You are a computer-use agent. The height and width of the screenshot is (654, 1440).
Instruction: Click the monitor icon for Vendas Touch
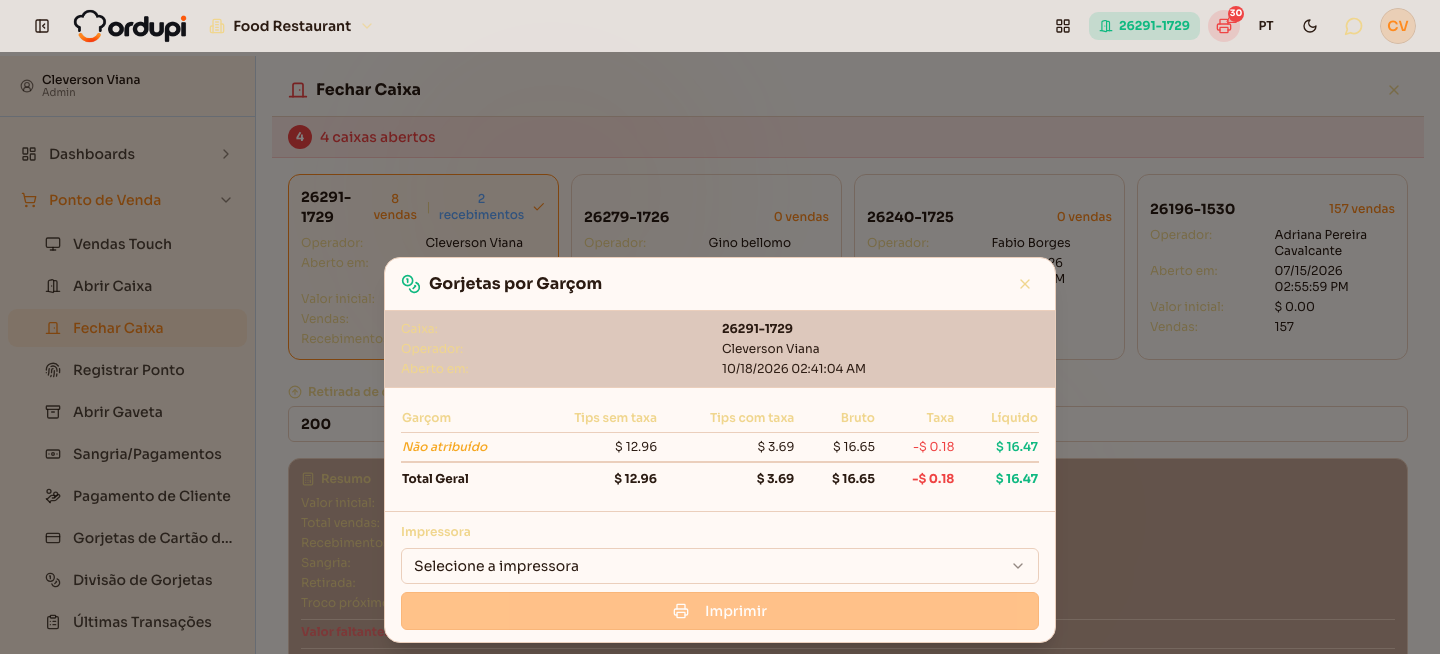click(x=53, y=244)
